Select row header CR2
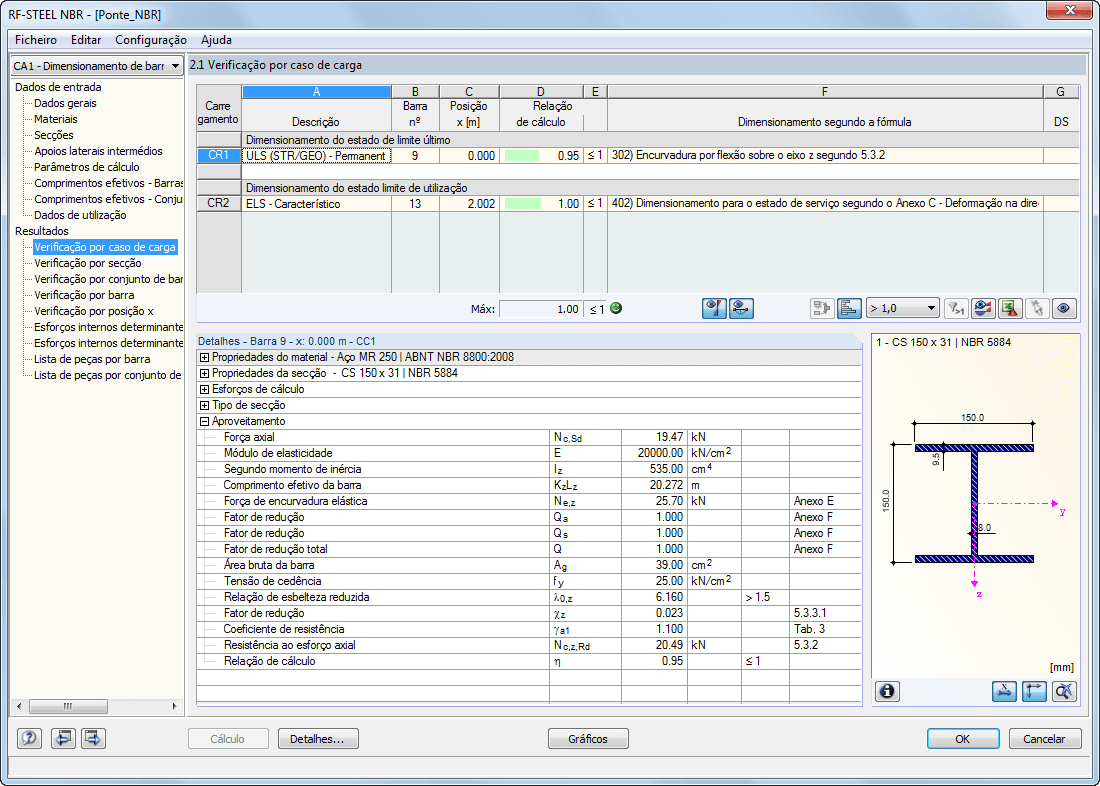Viewport: 1100px width, 786px height. coord(218,204)
